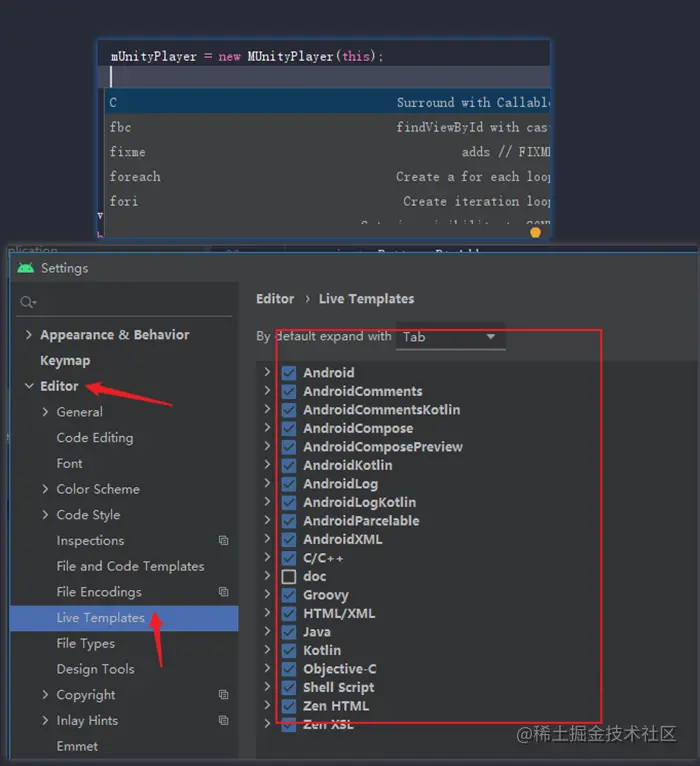Expand Appearance & Behavior section
The height and width of the screenshot is (766, 700).
(29, 335)
